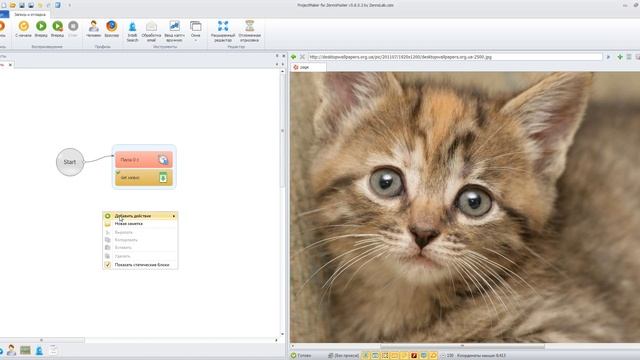Open the quick access toolbar customize arrow
The width and height of the screenshot is (640, 360).
(x=69, y=5)
